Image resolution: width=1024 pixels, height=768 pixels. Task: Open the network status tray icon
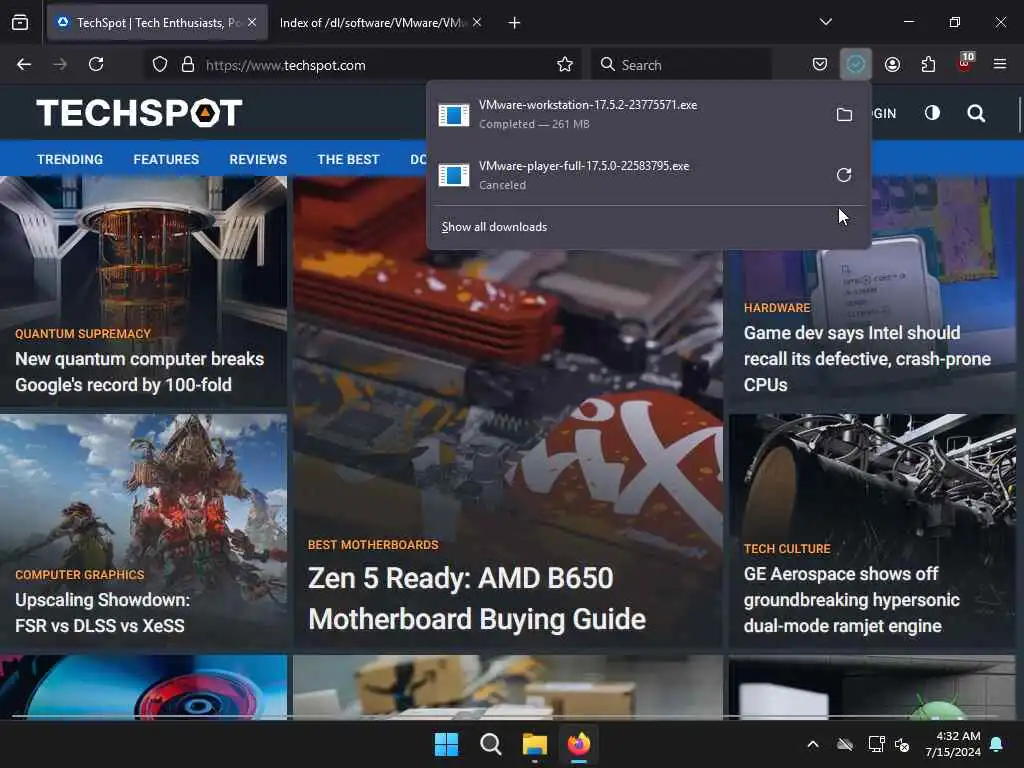tap(876, 744)
